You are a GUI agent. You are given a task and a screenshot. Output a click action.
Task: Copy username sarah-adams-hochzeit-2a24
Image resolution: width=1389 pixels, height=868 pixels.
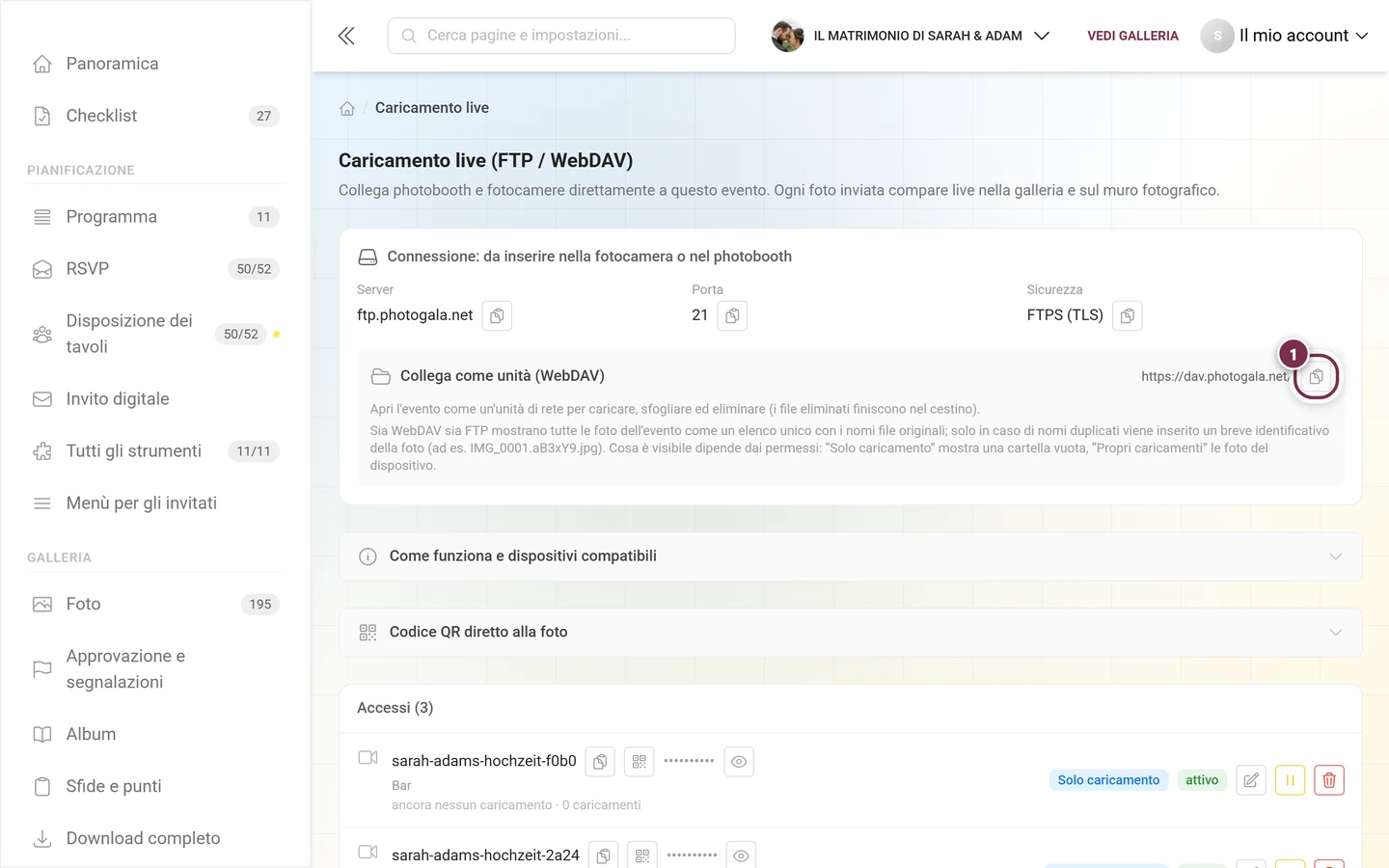pyautogui.click(x=603, y=855)
